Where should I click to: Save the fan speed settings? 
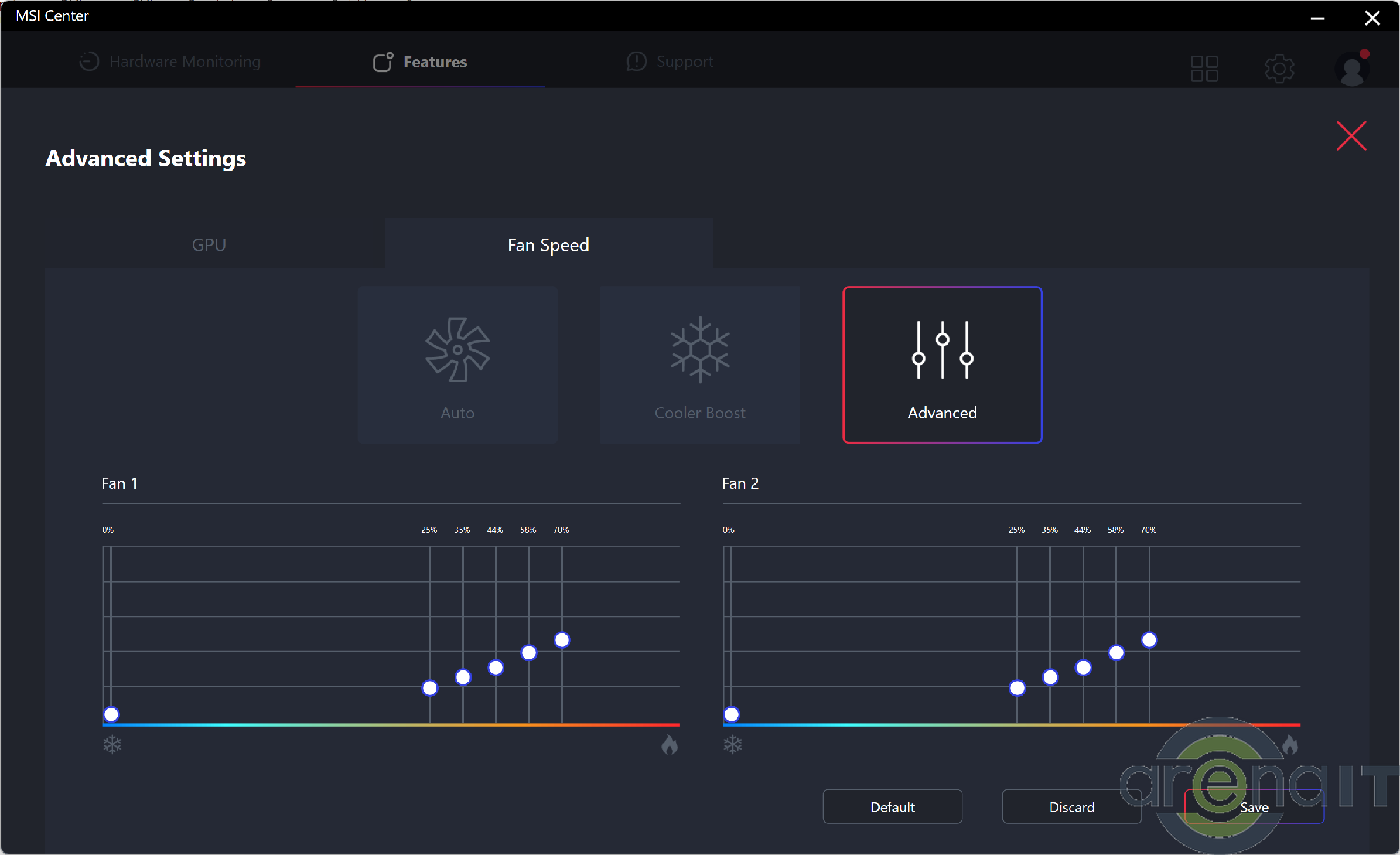click(x=1254, y=807)
